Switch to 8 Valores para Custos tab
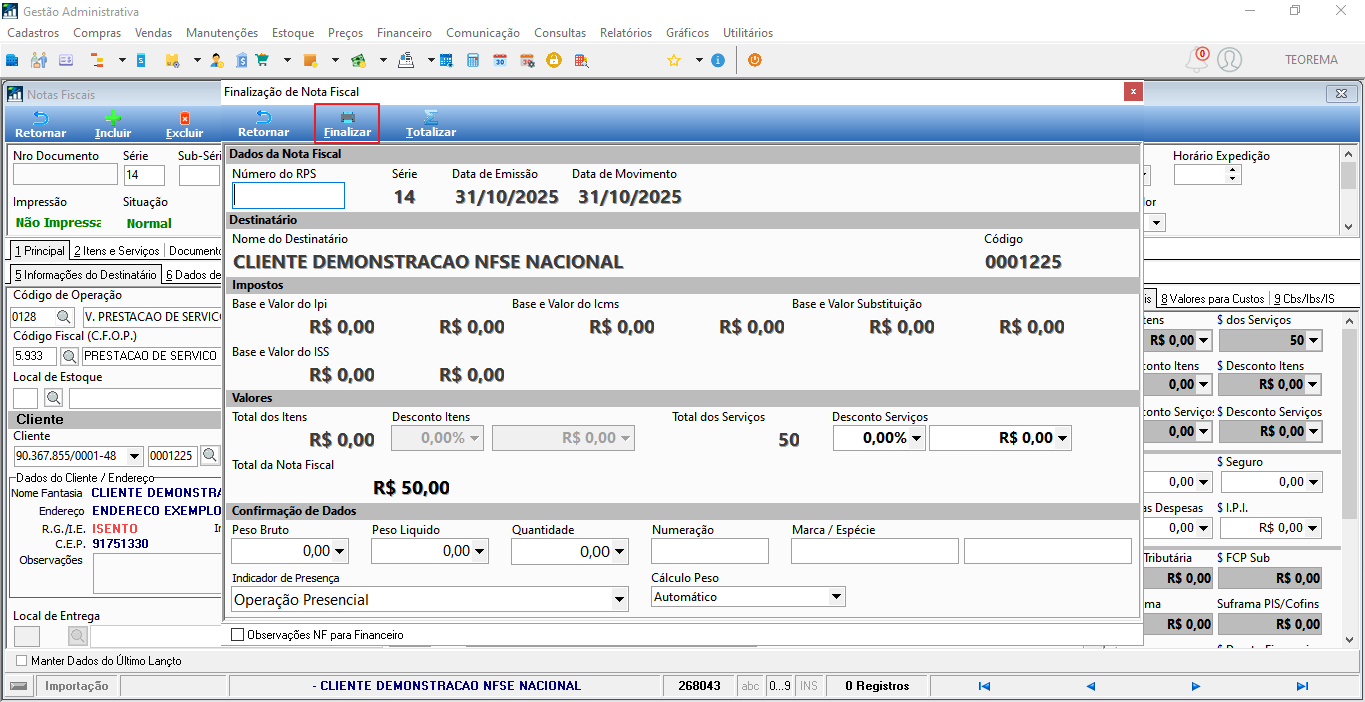This screenshot has height=702, width=1365. click(x=1212, y=298)
